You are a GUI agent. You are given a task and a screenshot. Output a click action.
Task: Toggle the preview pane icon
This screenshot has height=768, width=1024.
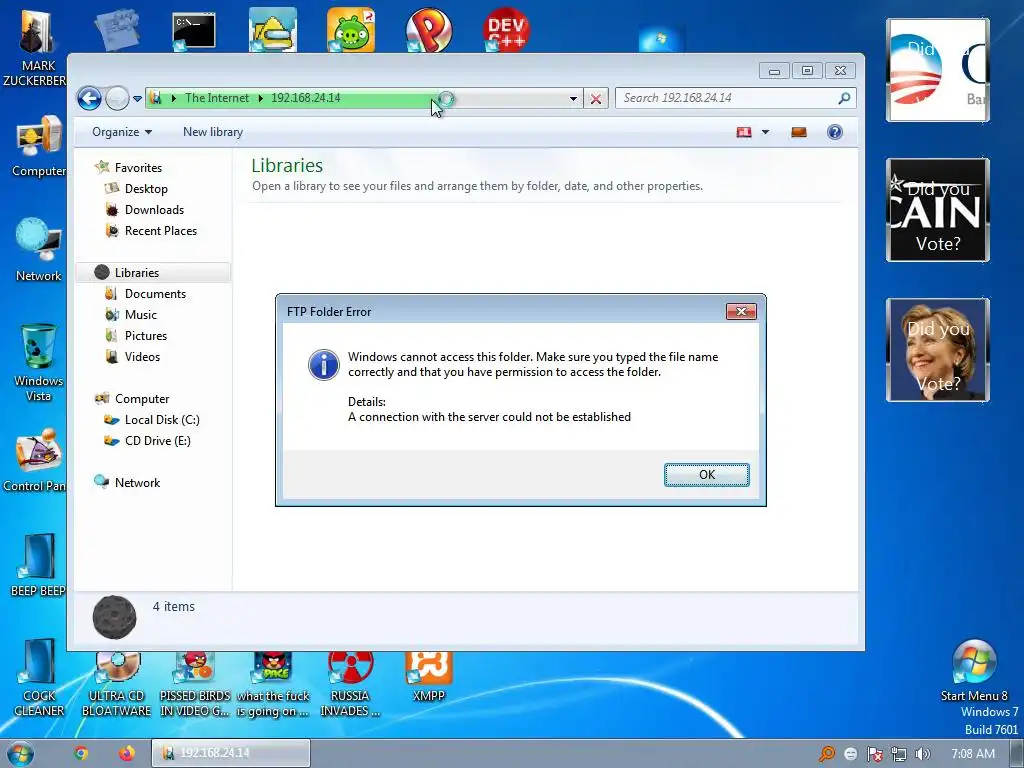[x=799, y=132]
